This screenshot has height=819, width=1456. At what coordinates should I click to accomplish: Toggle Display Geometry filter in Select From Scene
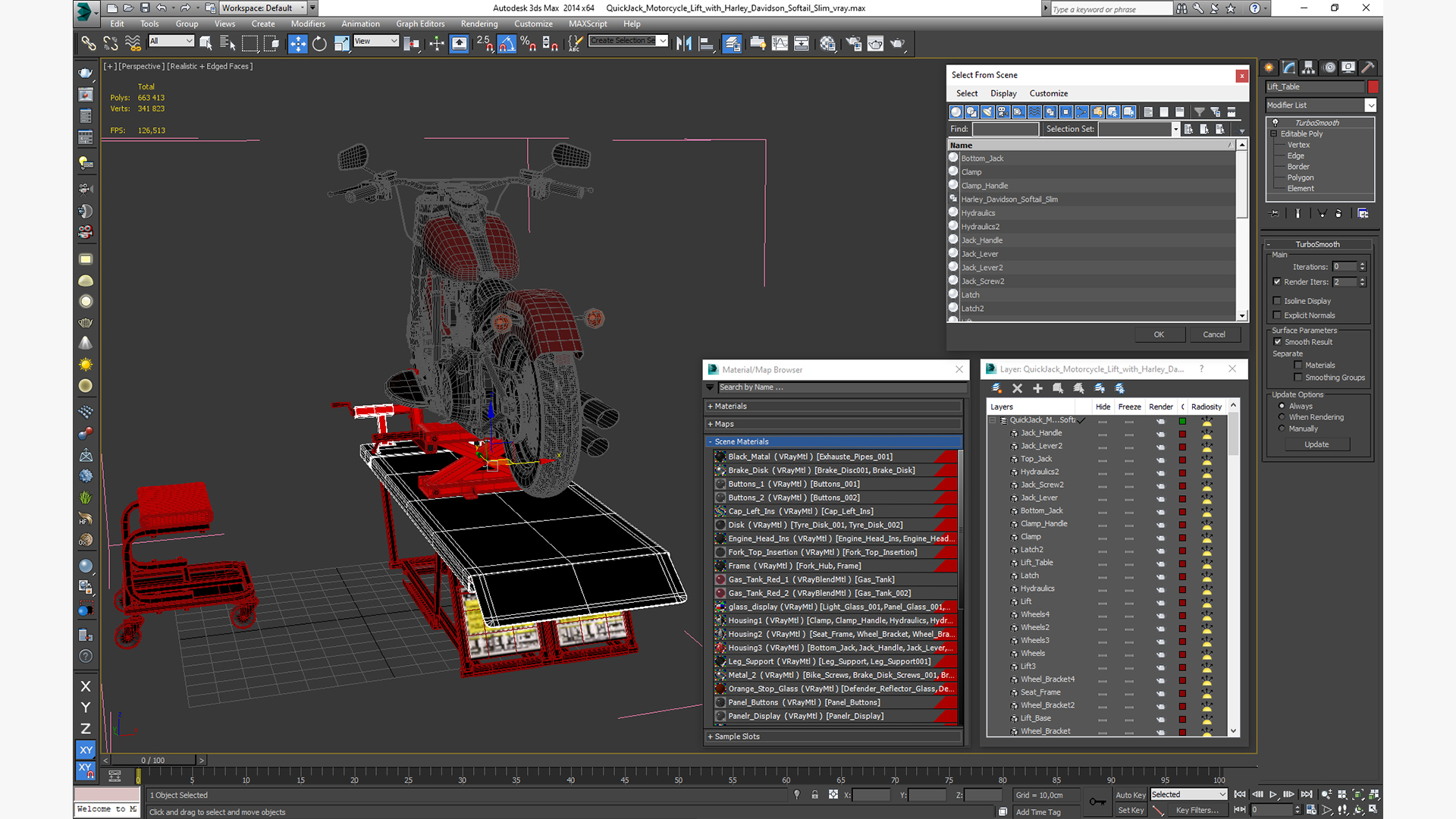(955, 112)
